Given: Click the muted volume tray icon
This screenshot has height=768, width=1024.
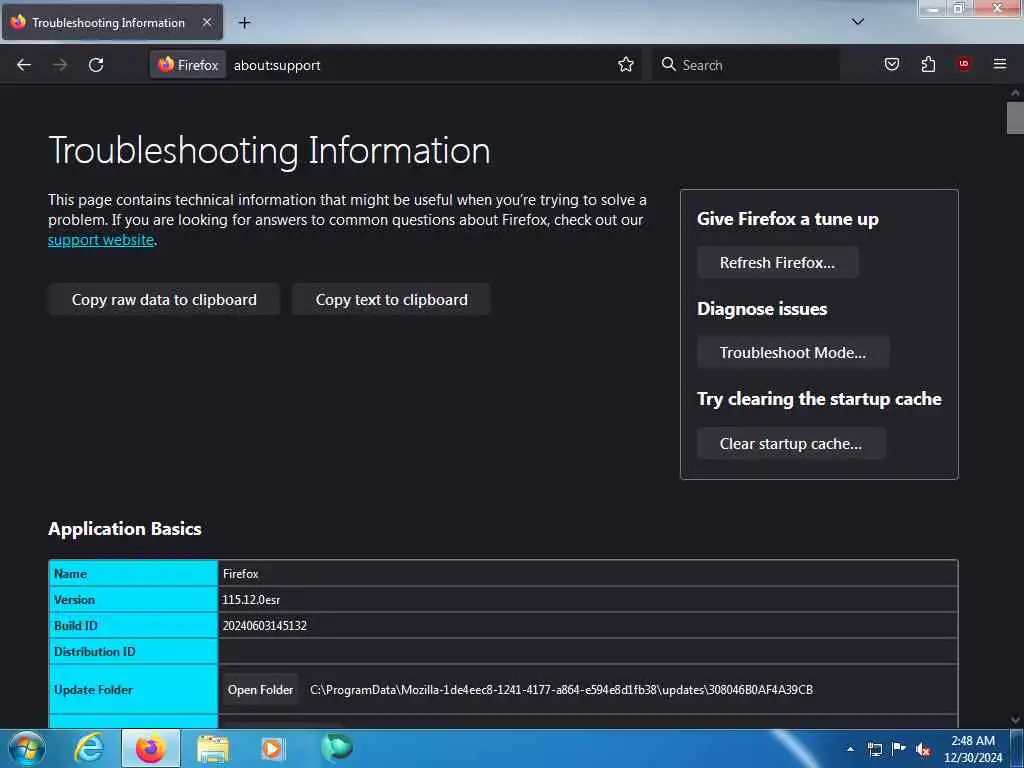Looking at the screenshot, I should (923, 749).
